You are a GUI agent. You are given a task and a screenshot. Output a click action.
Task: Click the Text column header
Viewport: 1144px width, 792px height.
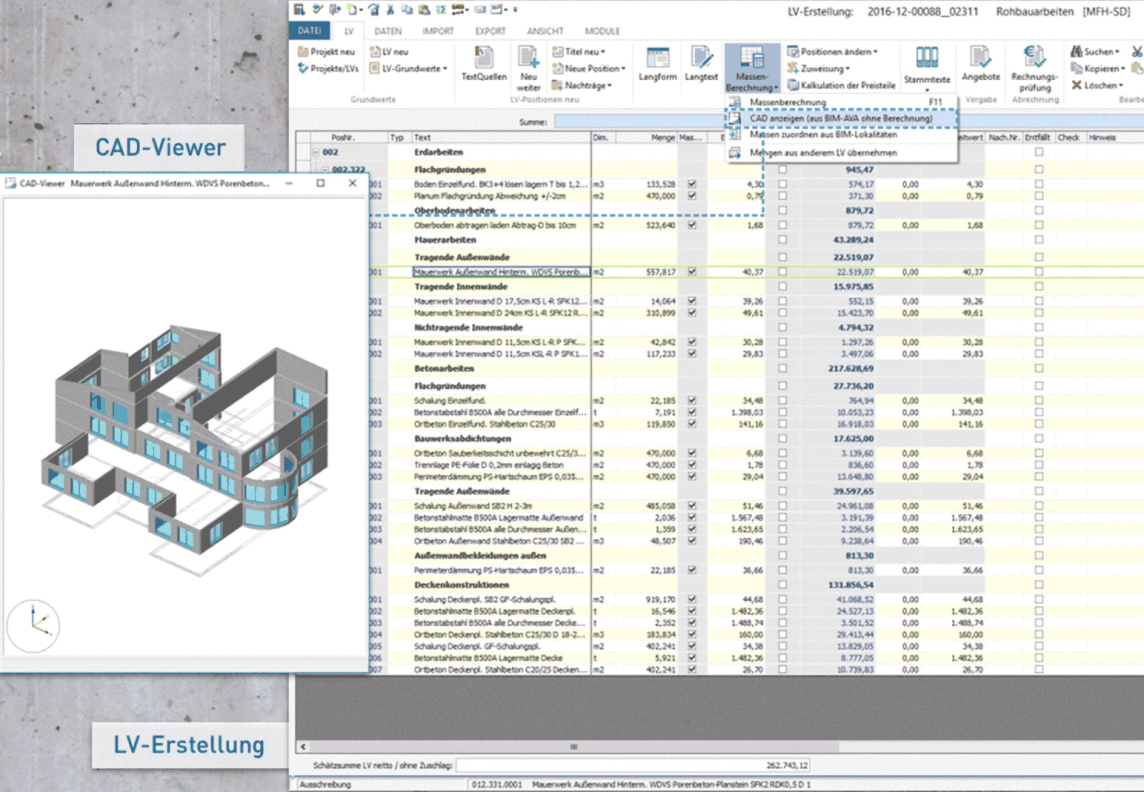pos(501,137)
